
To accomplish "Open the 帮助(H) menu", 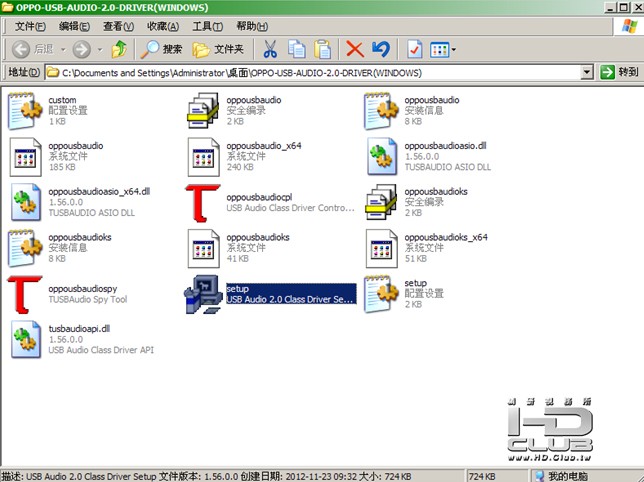I will point(252,26).
